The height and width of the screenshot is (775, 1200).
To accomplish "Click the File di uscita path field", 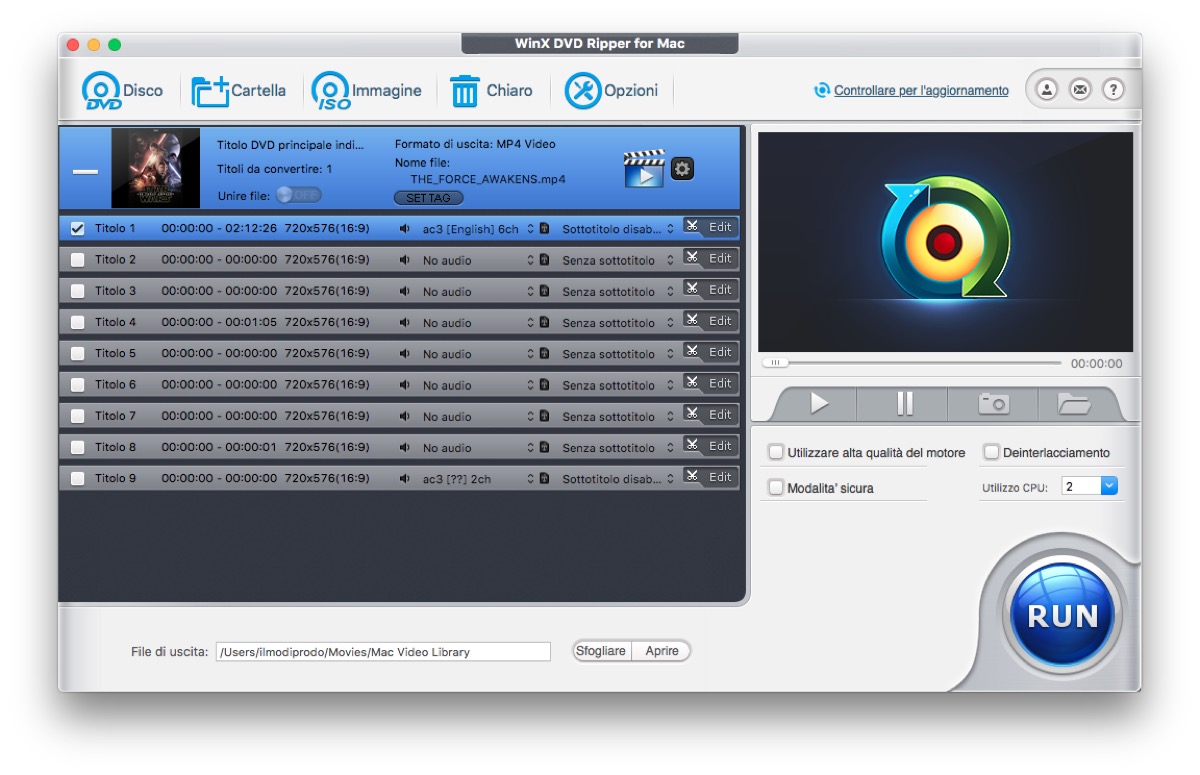I will (x=383, y=652).
